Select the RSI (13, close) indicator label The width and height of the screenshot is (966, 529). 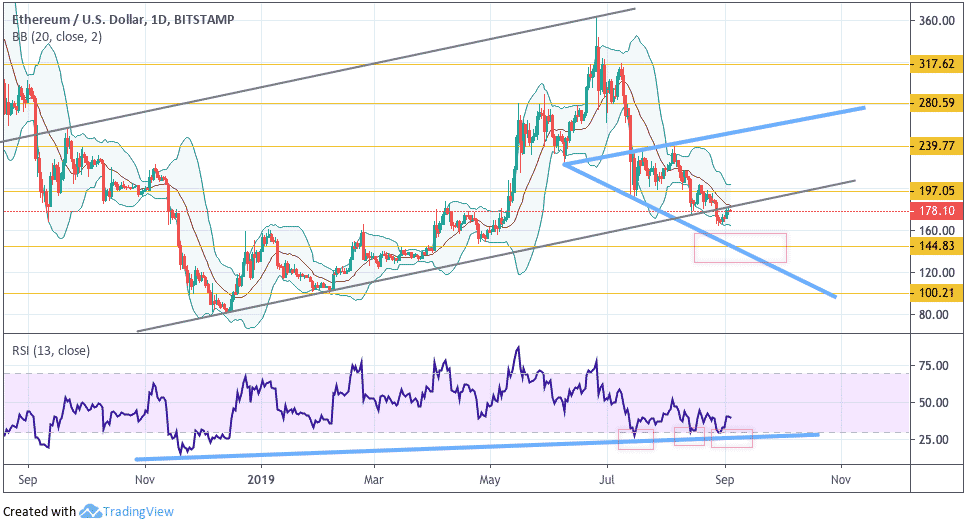[51, 351]
